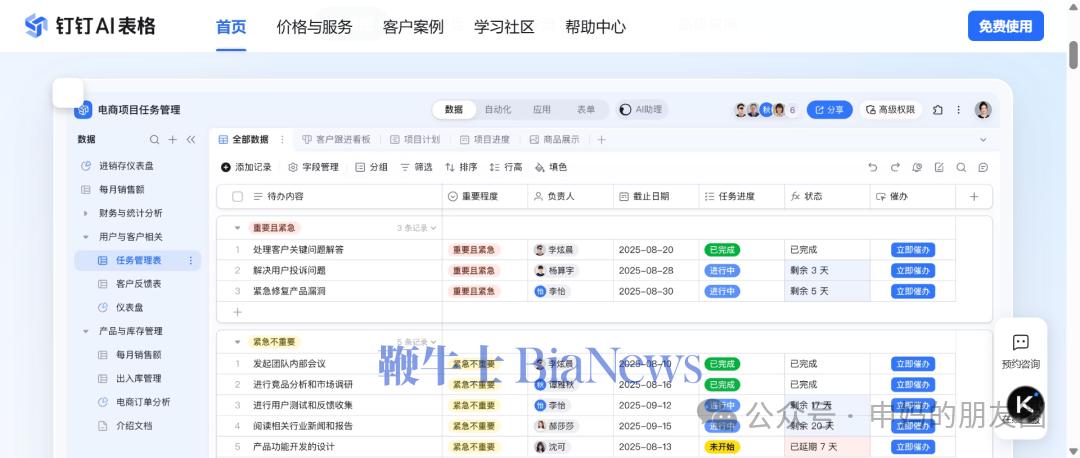Switch to the 自动化 mode toggle
The width and height of the screenshot is (1080, 458).
498,110
